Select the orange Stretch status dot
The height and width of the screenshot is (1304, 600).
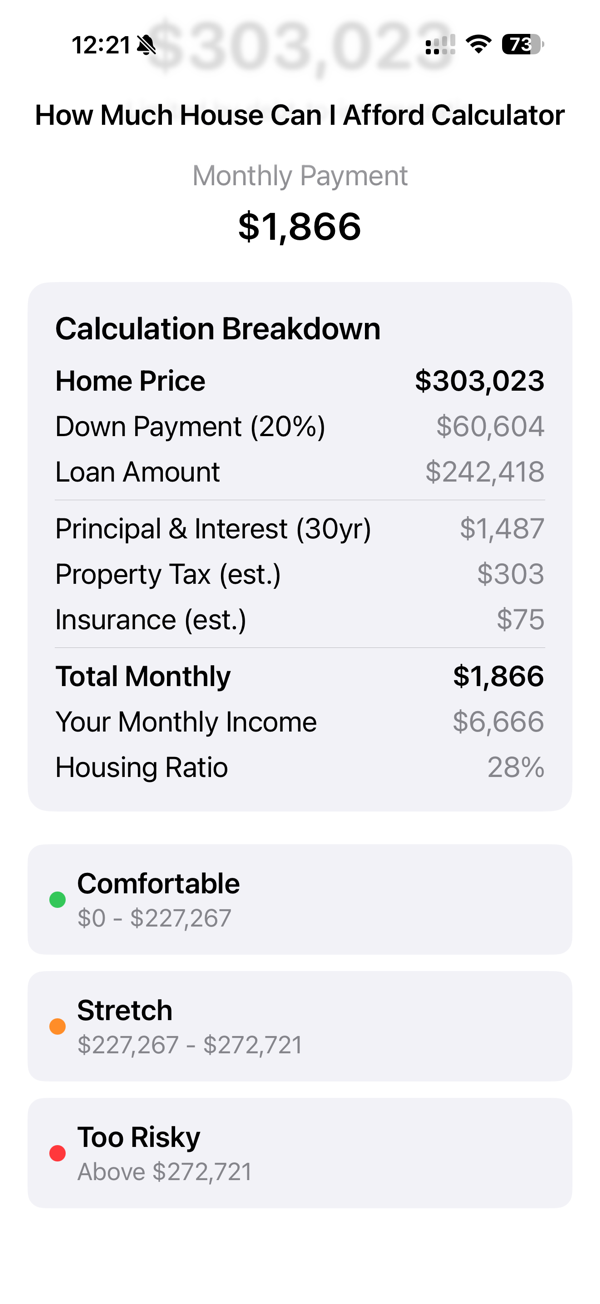tap(57, 1026)
